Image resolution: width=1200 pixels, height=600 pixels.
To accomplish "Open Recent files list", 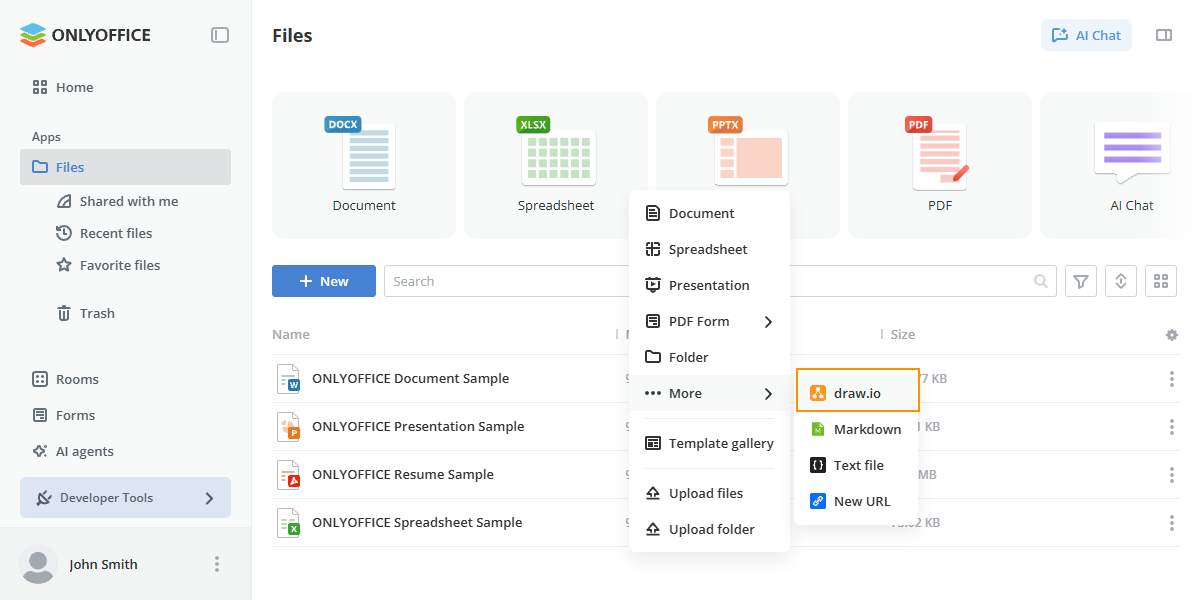I will [x=104, y=233].
